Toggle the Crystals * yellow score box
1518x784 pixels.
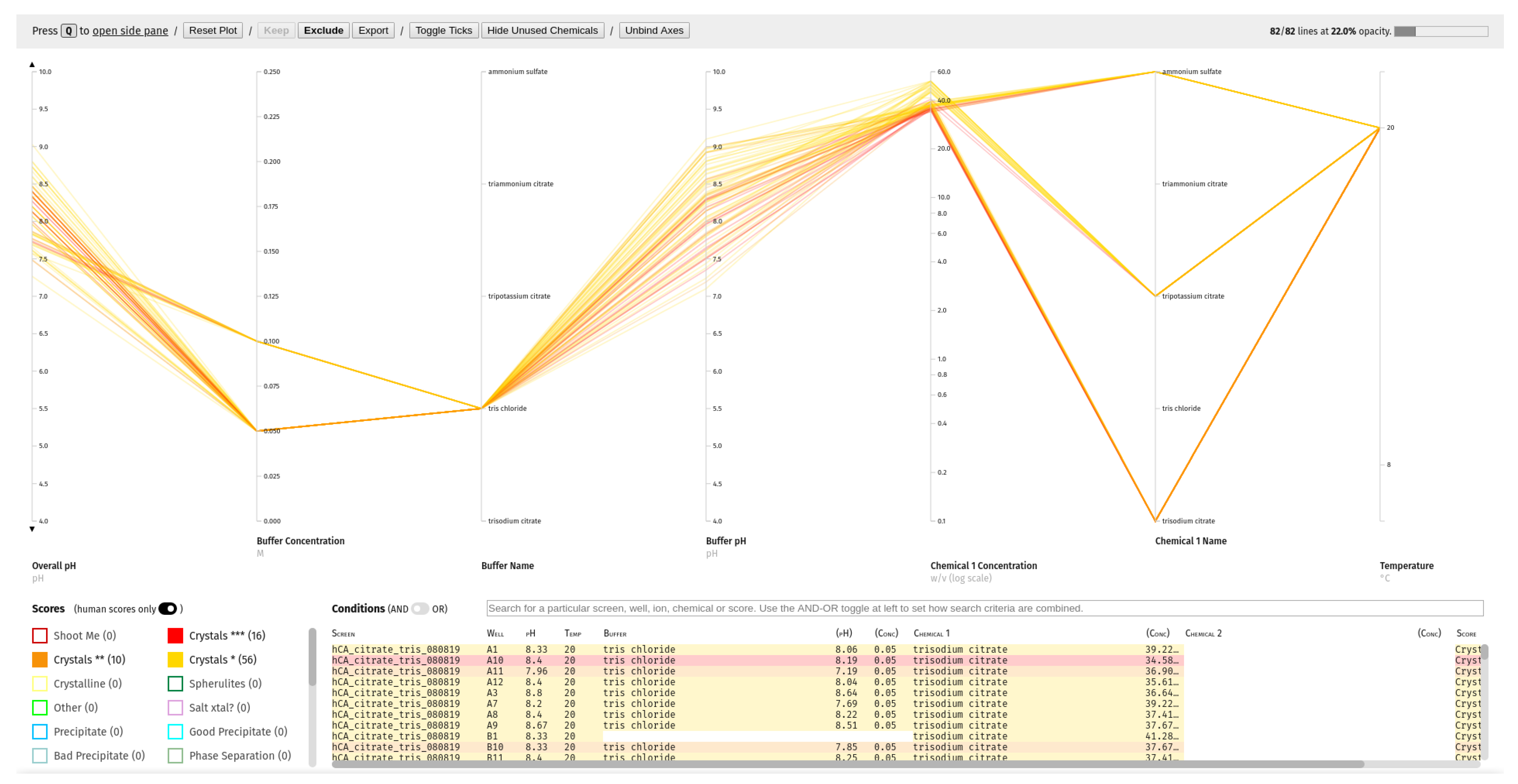(175, 660)
